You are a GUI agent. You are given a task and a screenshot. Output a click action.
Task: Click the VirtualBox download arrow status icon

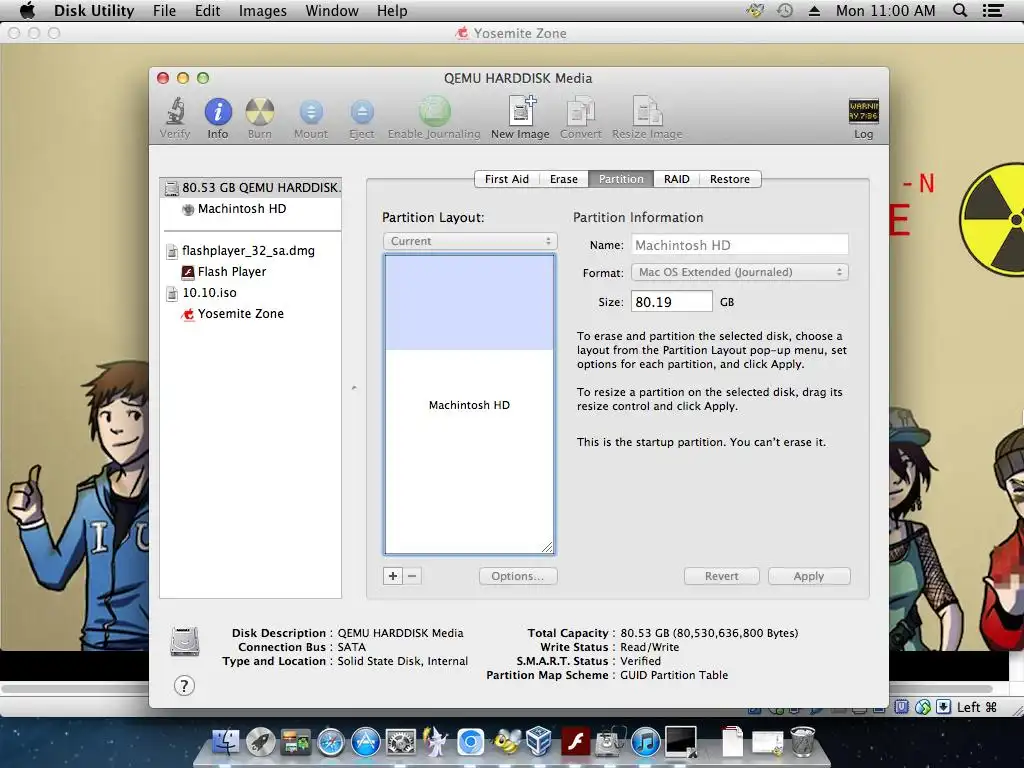tap(943, 707)
